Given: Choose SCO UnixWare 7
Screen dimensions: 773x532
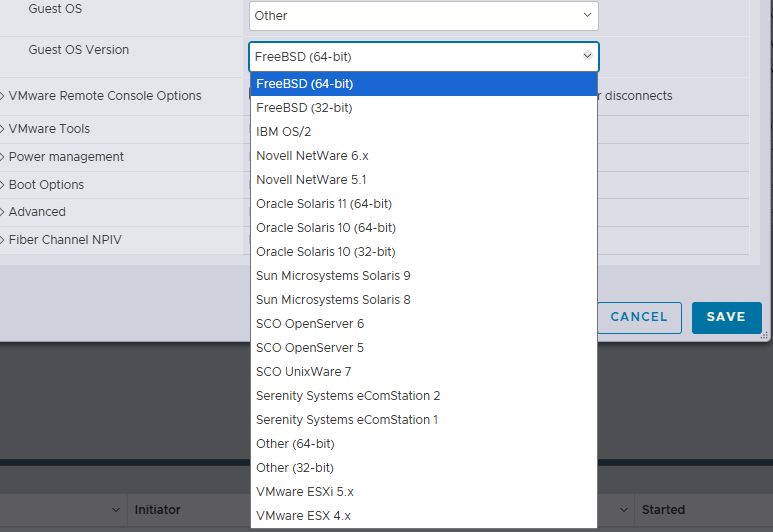Looking at the screenshot, I should click(424, 372).
